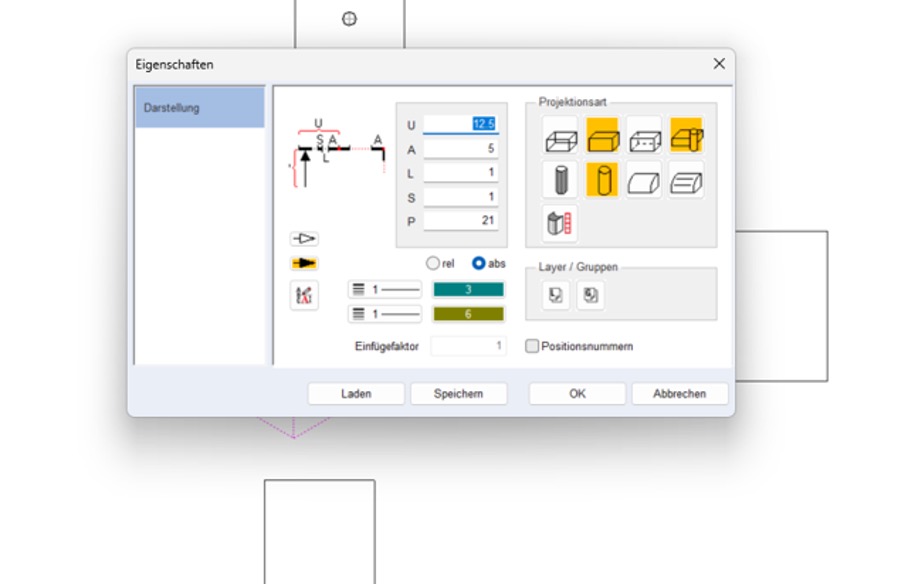Select the rounded profile projection icon
Screen dimensions: 908x584
644,180
